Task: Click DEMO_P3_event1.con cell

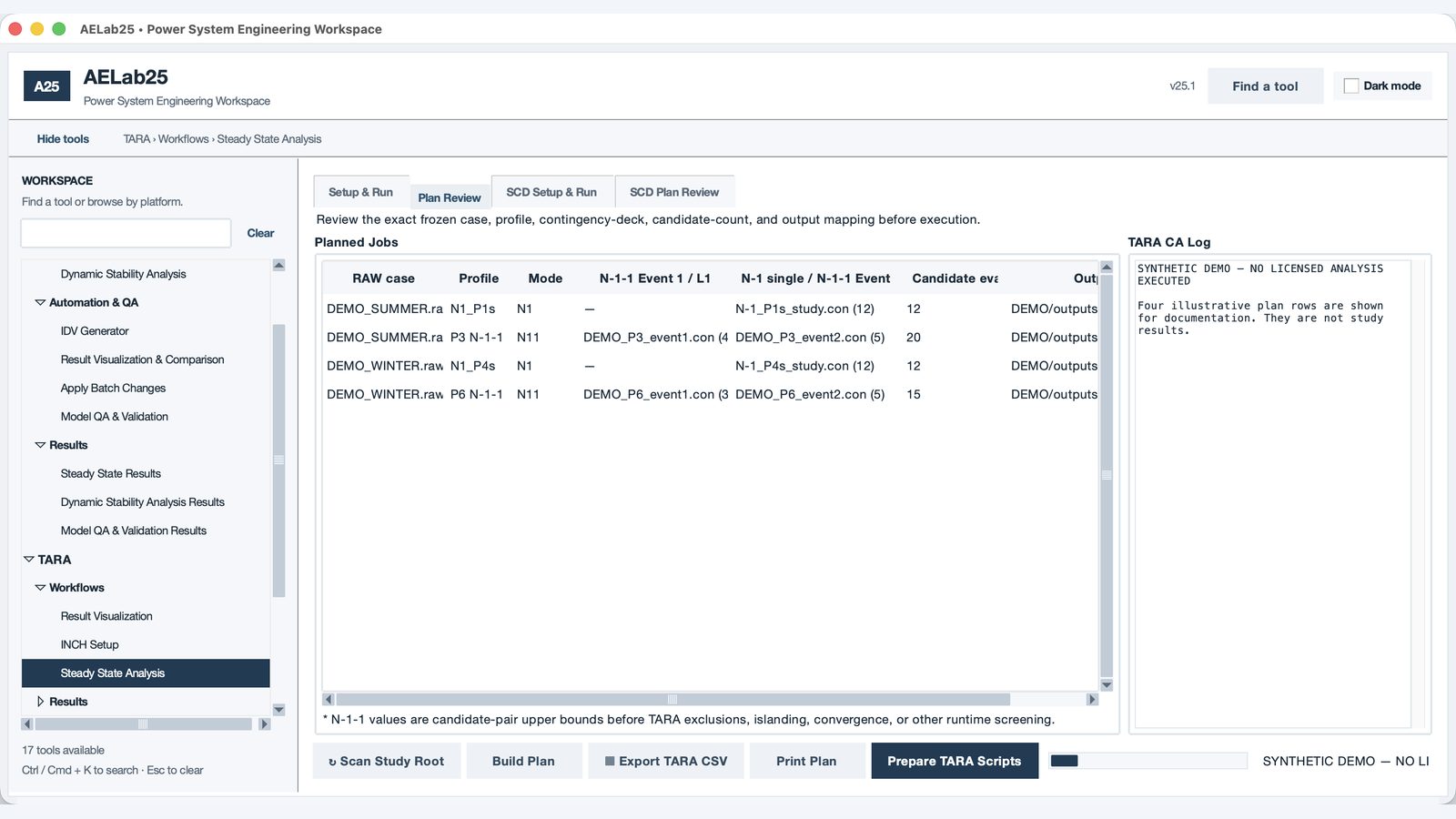Action: [655, 338]
